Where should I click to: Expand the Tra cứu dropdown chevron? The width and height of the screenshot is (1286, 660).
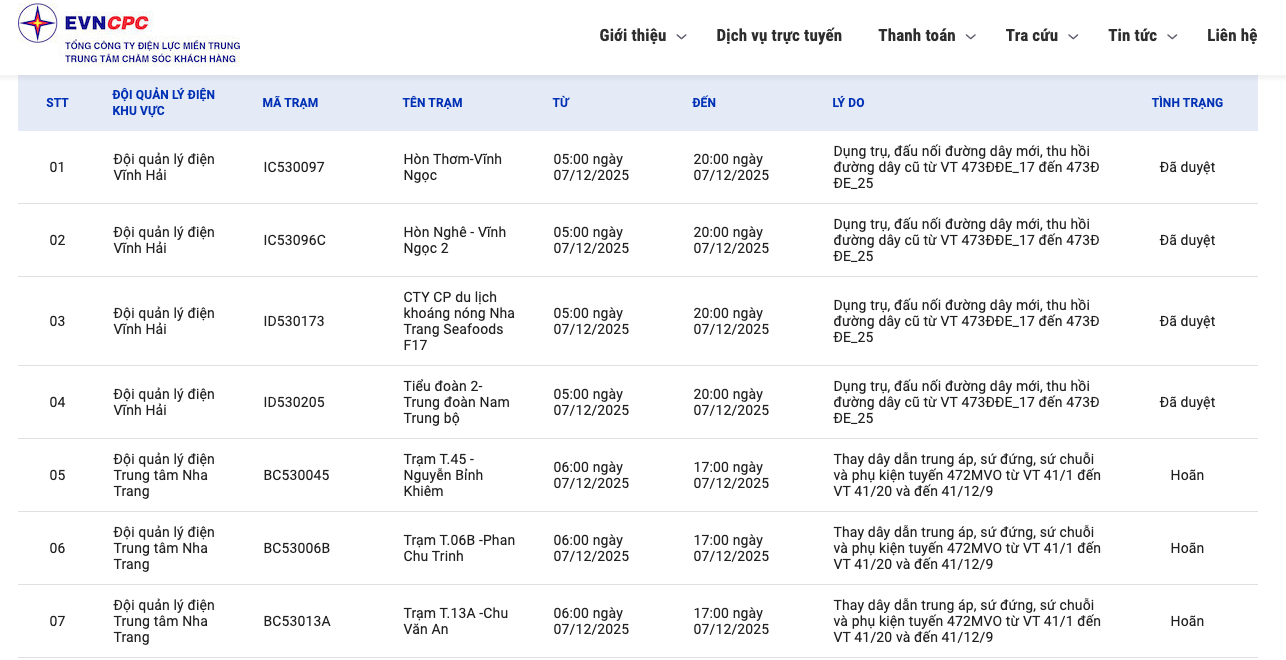[1073, 37]
